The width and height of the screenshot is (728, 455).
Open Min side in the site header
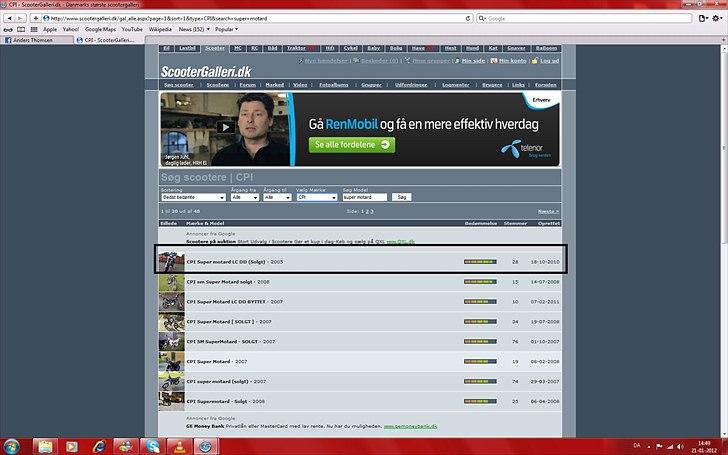click(x=467, y=61)
